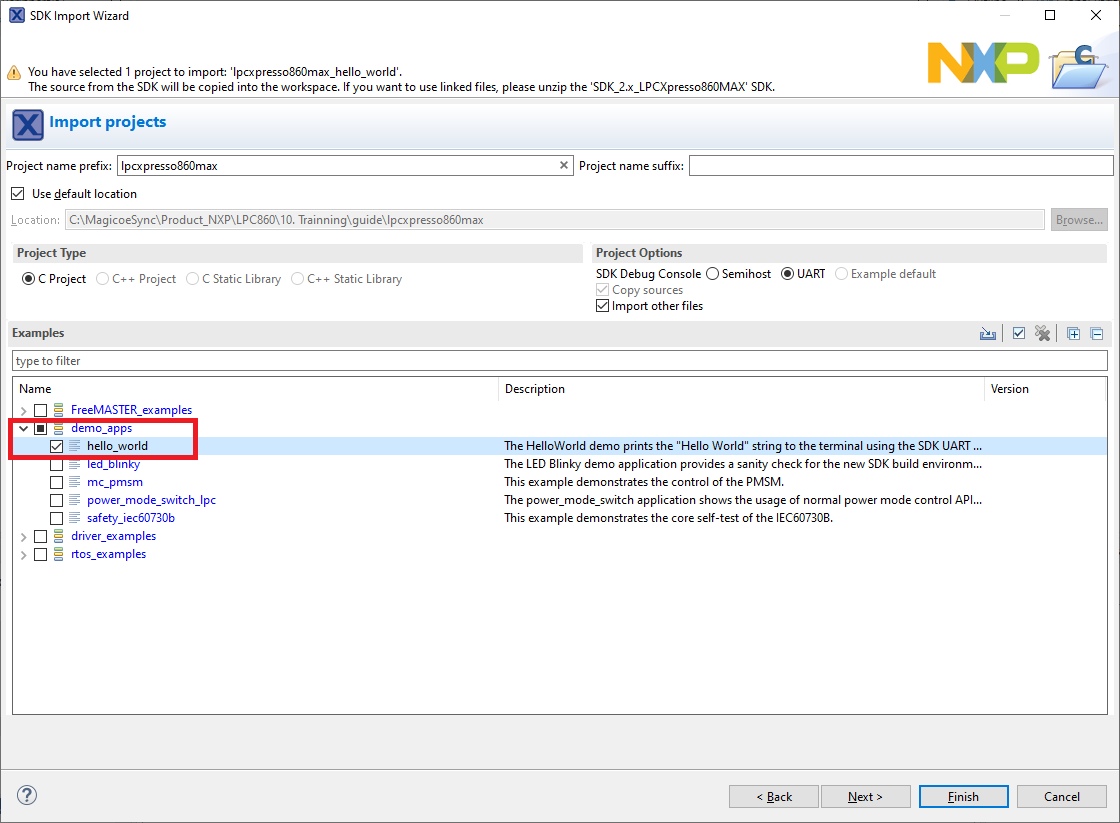Click the select all examples icon

click(x=1018, y=334)
